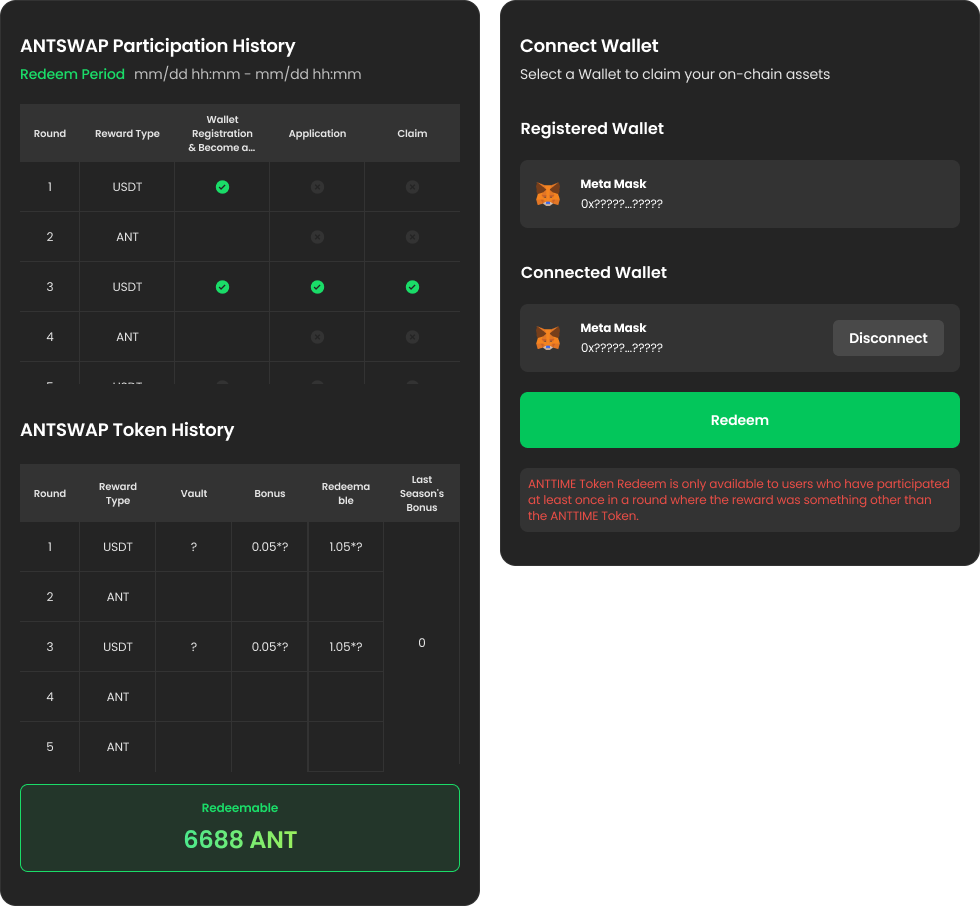
Task: Click round 3 Claim green checkmark
Action: (x=412, y=287)
